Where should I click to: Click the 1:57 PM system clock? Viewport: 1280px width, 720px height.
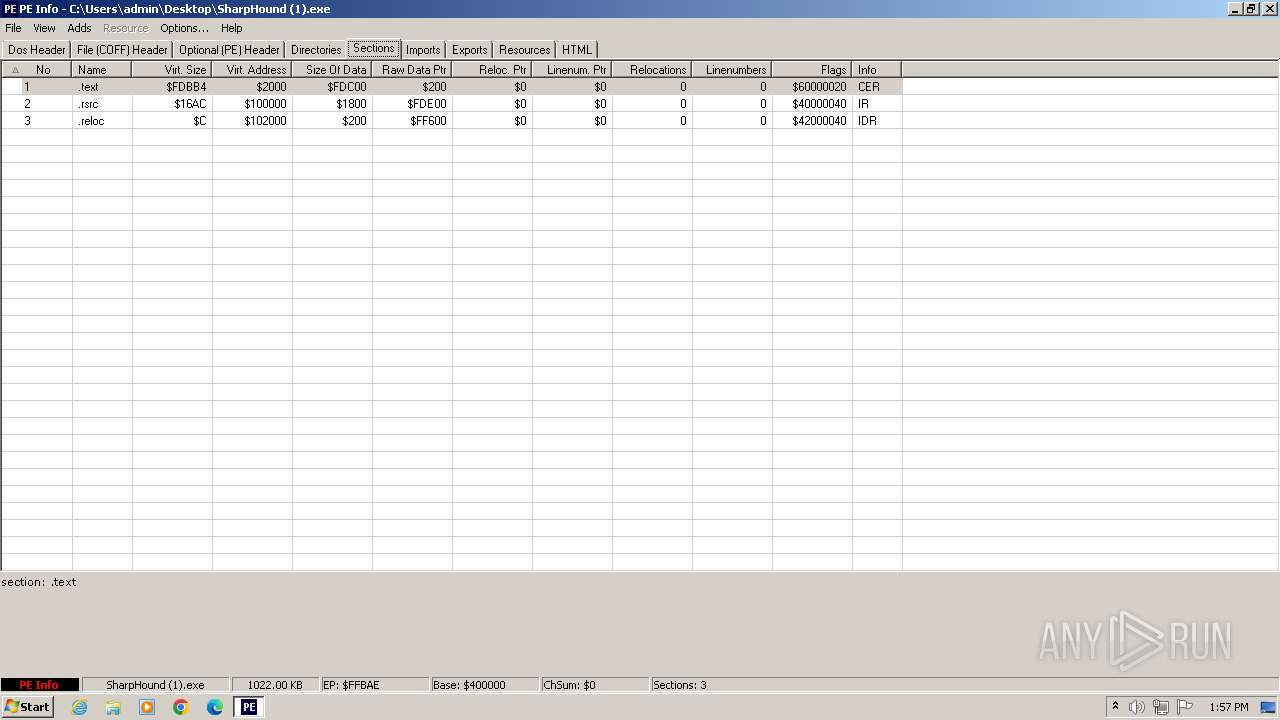click(1229, 707)
